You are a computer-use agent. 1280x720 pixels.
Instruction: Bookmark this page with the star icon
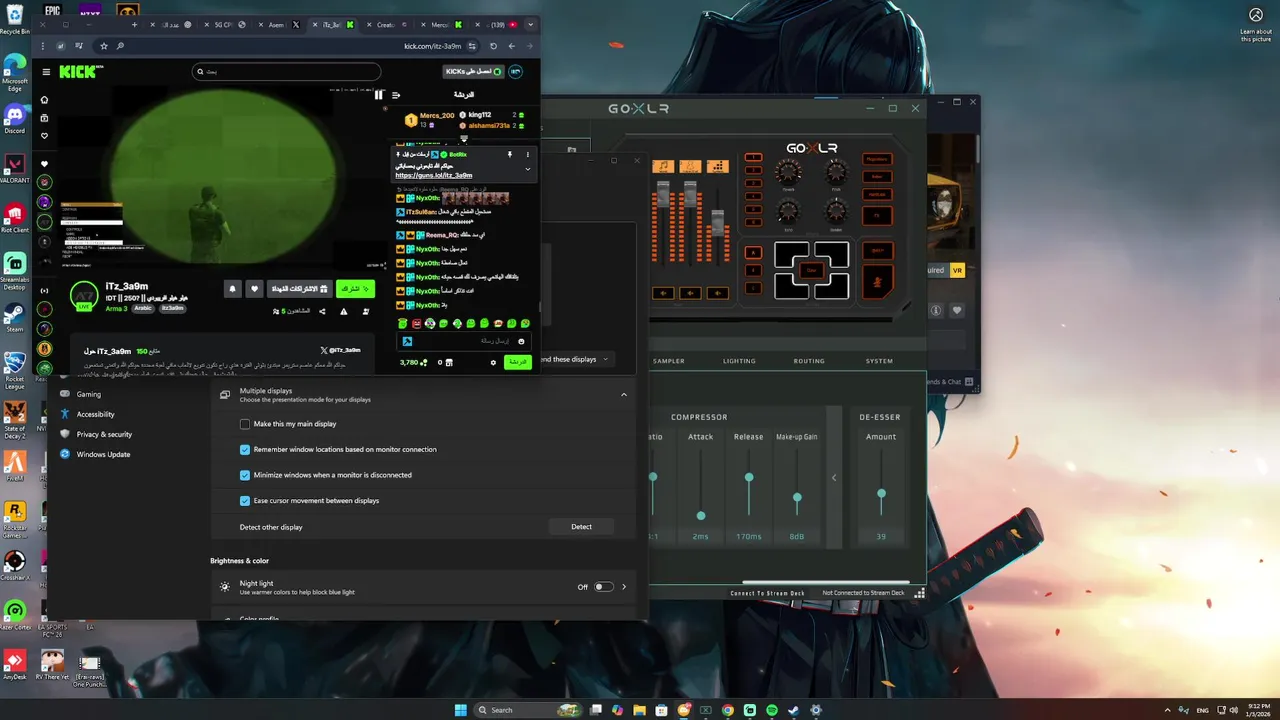pos(103,46)
